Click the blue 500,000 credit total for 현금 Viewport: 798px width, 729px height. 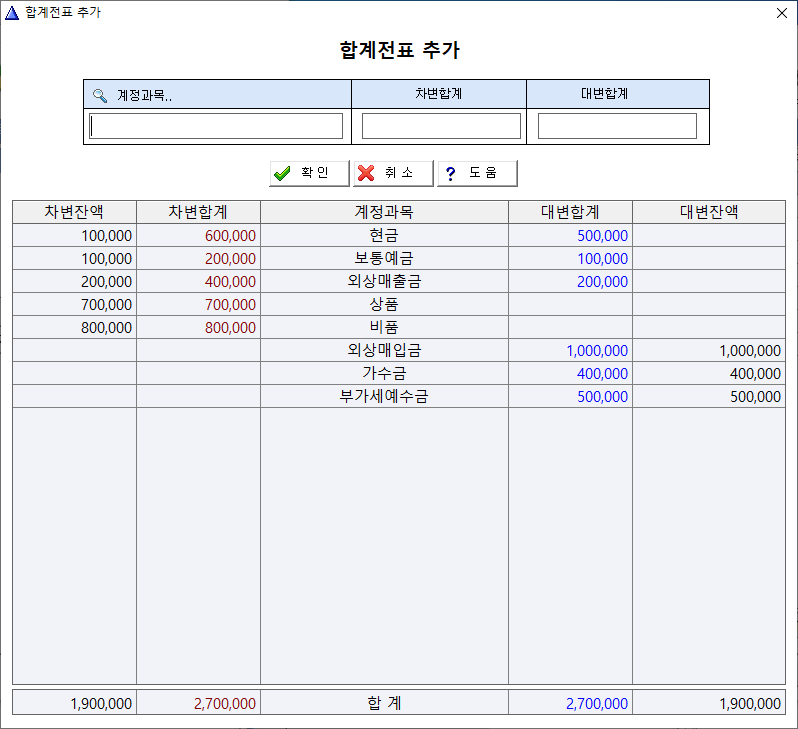[x=603, y=236]
